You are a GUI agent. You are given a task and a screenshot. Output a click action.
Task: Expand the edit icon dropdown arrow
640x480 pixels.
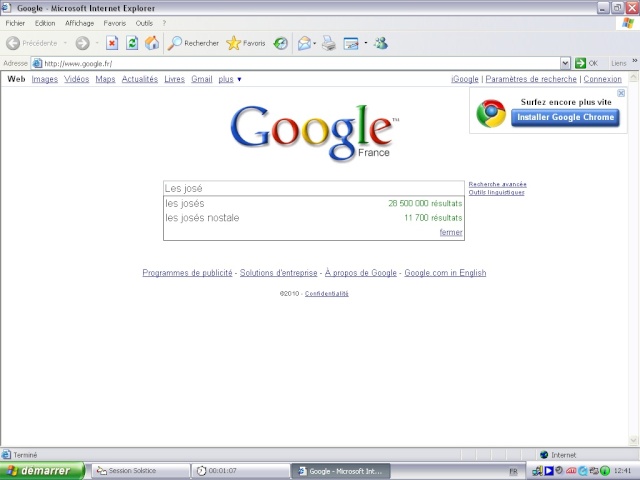[366, 42]
